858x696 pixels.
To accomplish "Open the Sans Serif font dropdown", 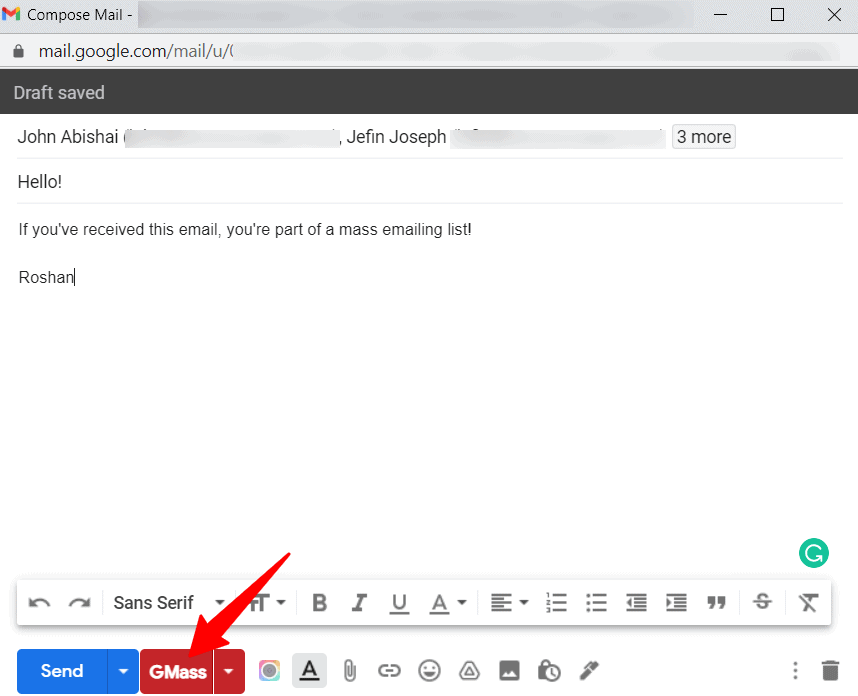I will click(x=167, y=602).
